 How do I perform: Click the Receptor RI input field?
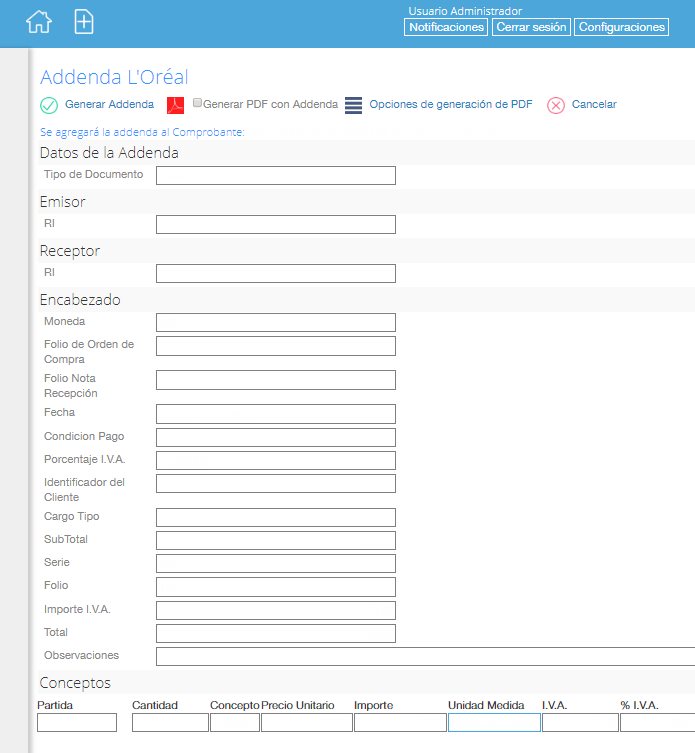(x=276, y=274)
